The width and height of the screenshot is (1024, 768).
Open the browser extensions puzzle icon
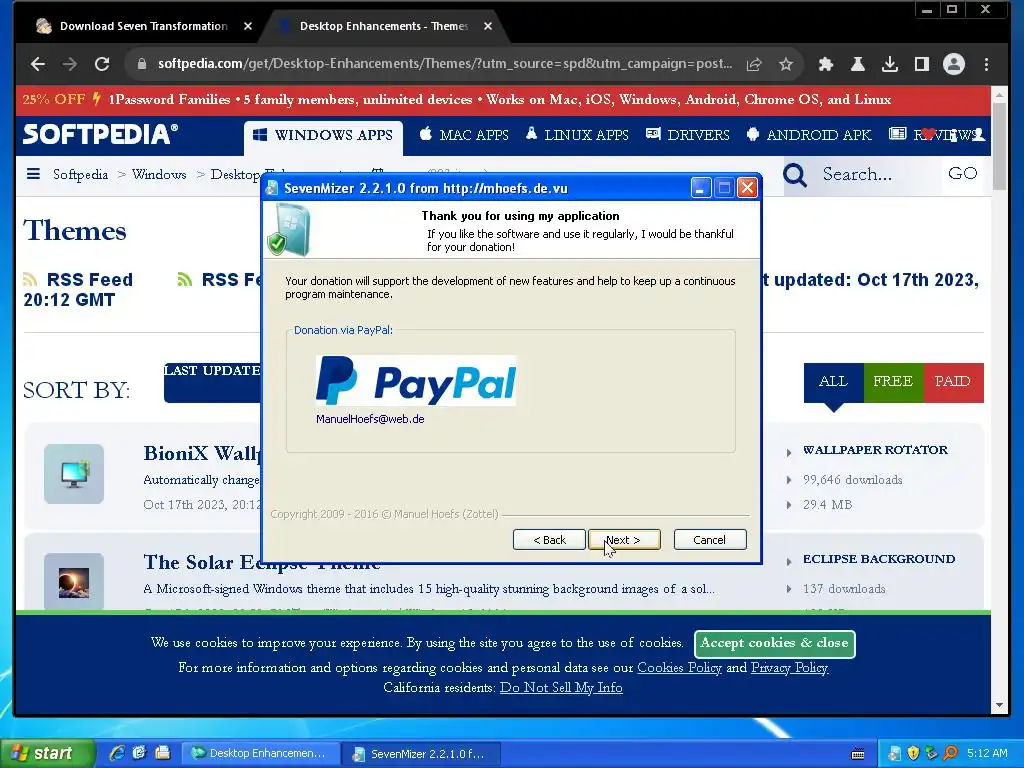825,64
